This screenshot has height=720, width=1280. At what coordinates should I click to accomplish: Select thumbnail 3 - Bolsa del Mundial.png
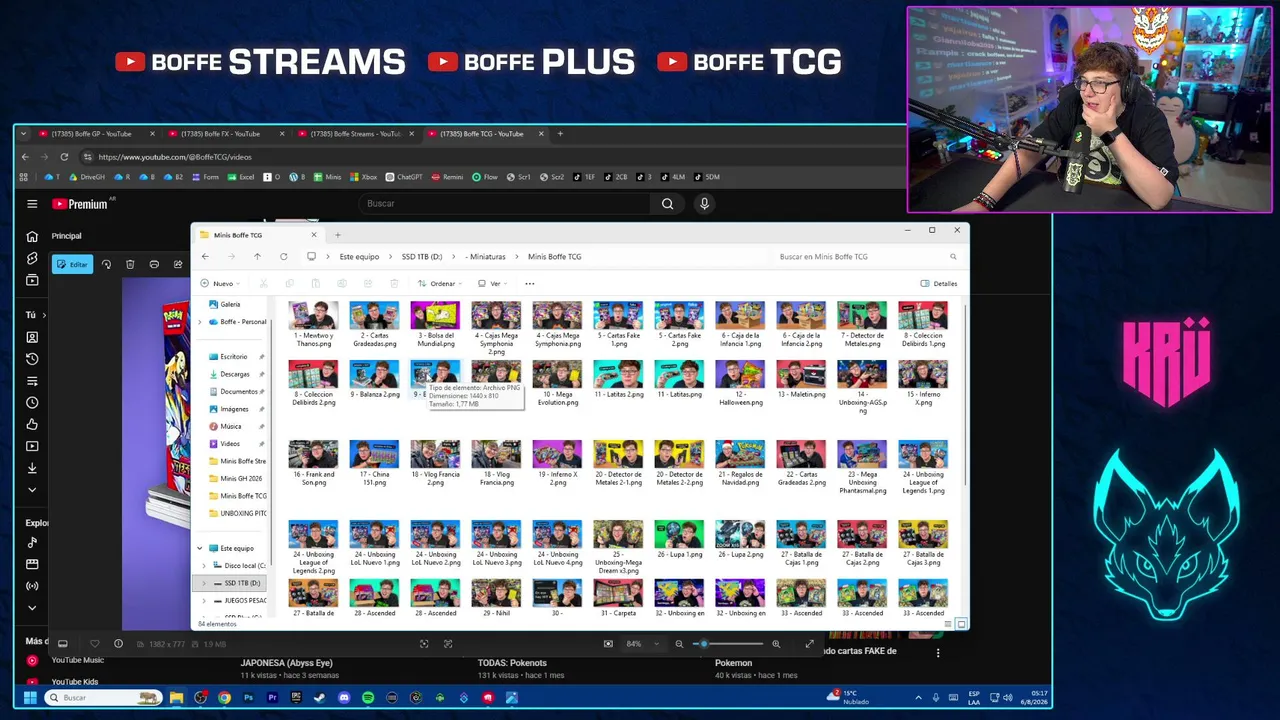point(435,325)
